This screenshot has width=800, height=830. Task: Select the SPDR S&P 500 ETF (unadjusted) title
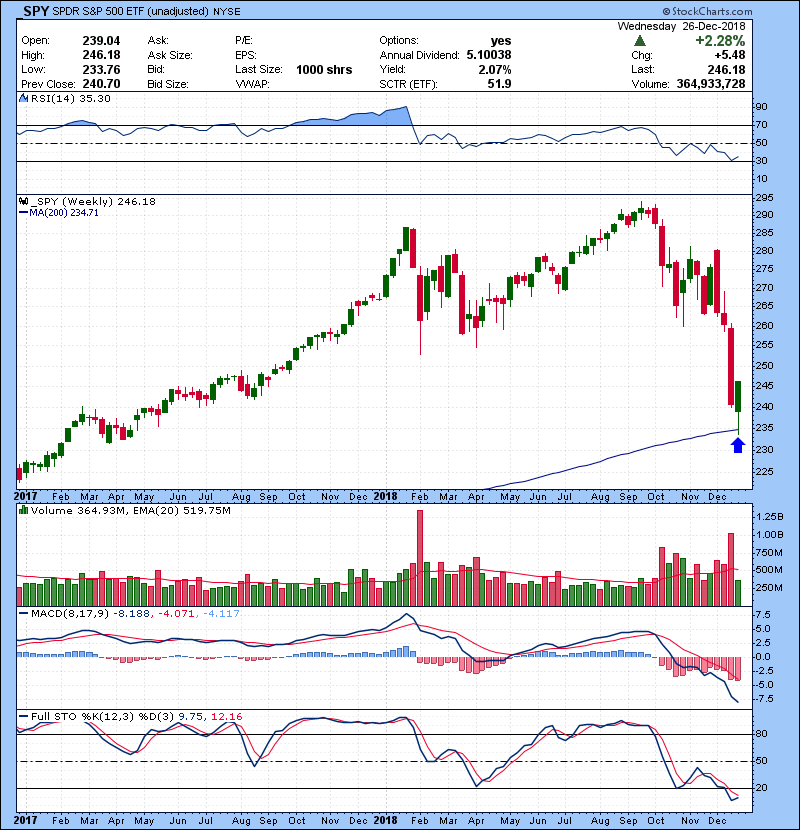point(131,12)
